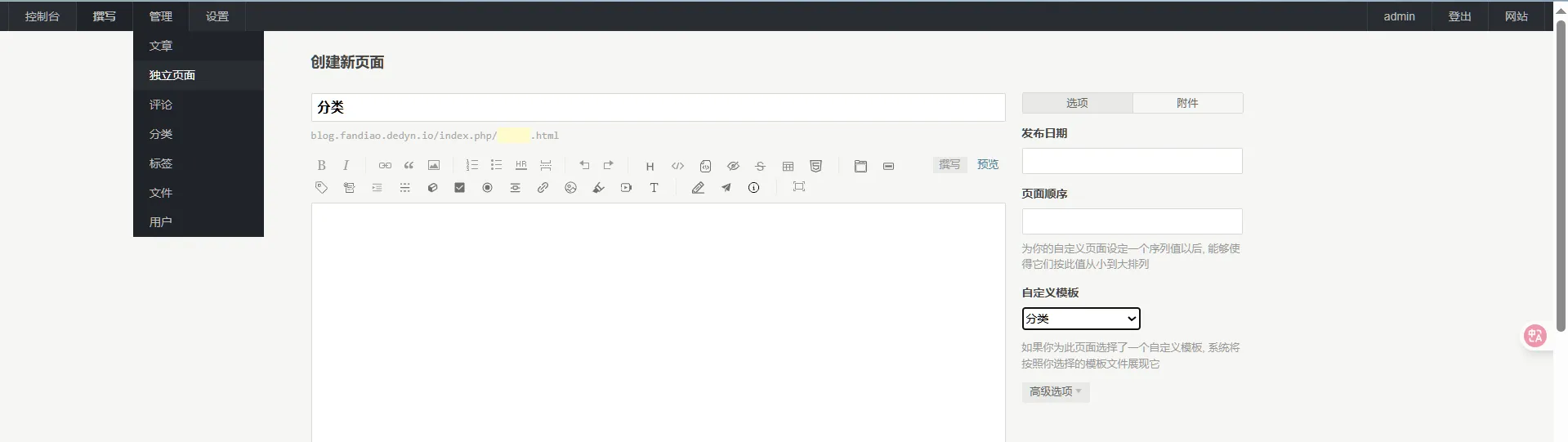This screenshot has height=442, width=1568.
Task: Apply strikethrough formatting
Action: (x=761, y=166)
